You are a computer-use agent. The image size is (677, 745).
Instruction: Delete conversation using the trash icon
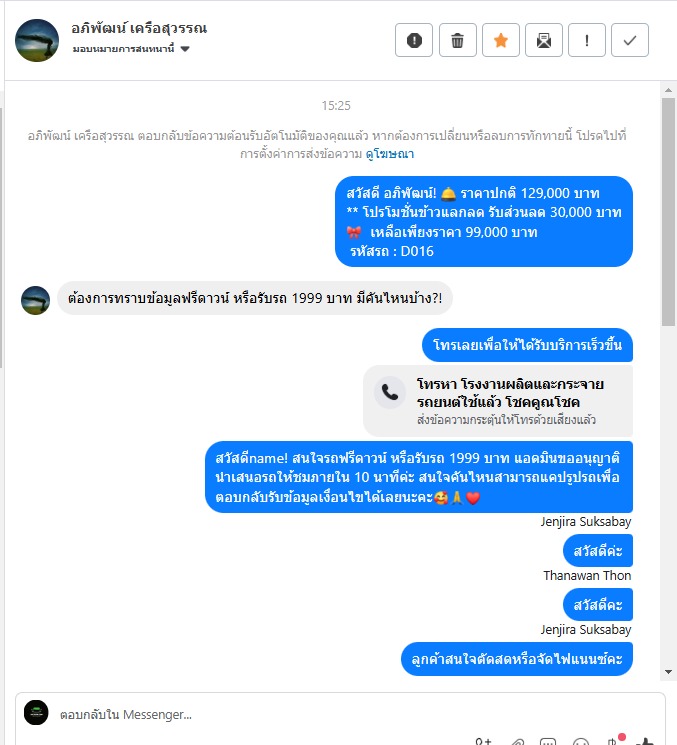(x=458, y=40)
